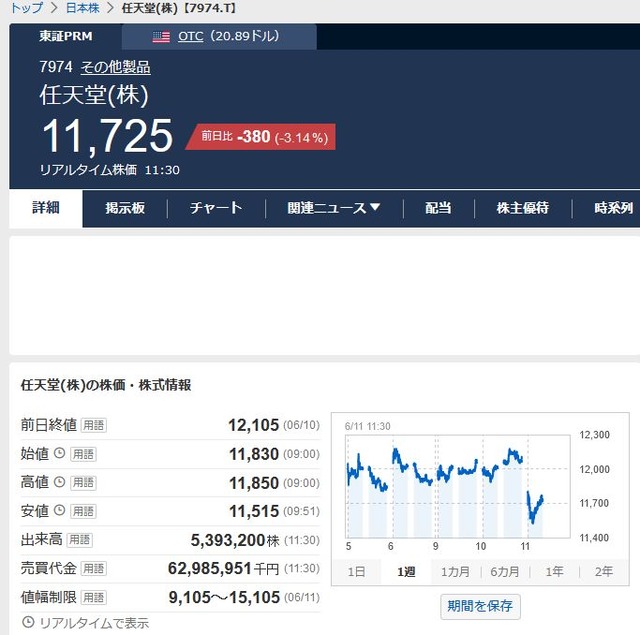The height and width of the screenshot is (635, 640).
Task: Click the clock icon next to 高値
Action: pyautogui.click(x=60, y=482)
